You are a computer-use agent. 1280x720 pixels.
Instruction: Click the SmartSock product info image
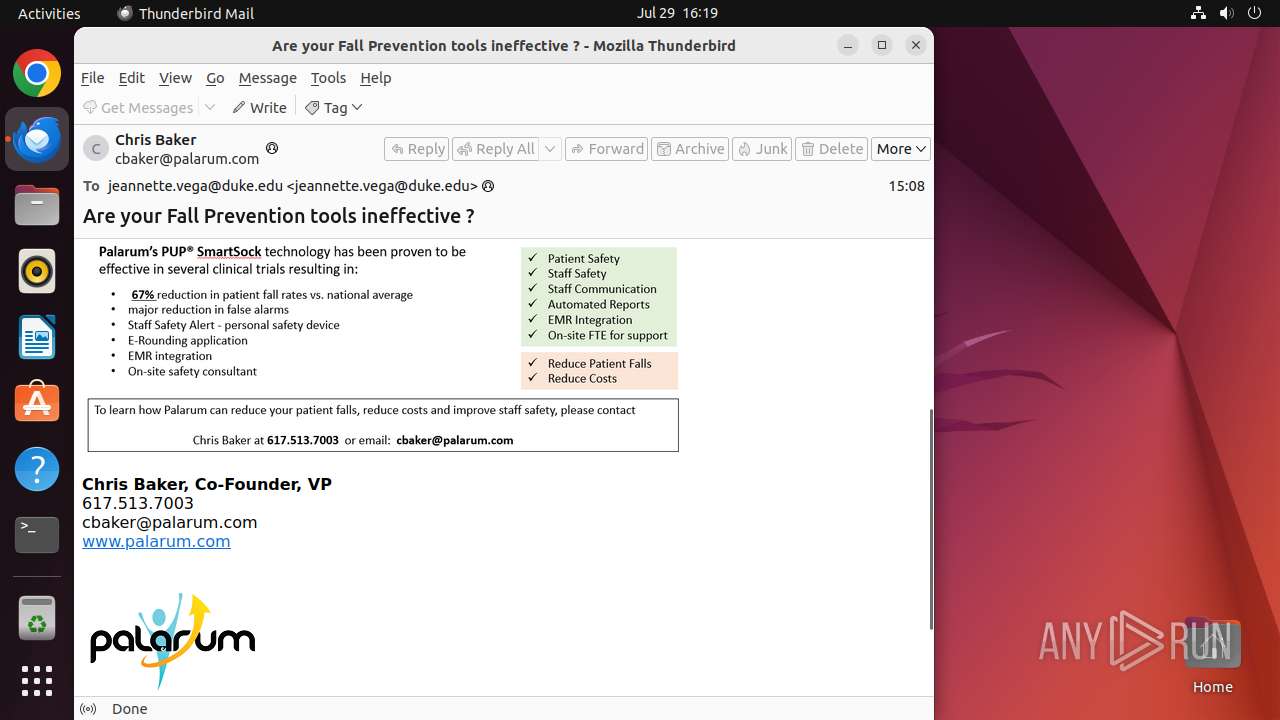click(x=384, y=347)
